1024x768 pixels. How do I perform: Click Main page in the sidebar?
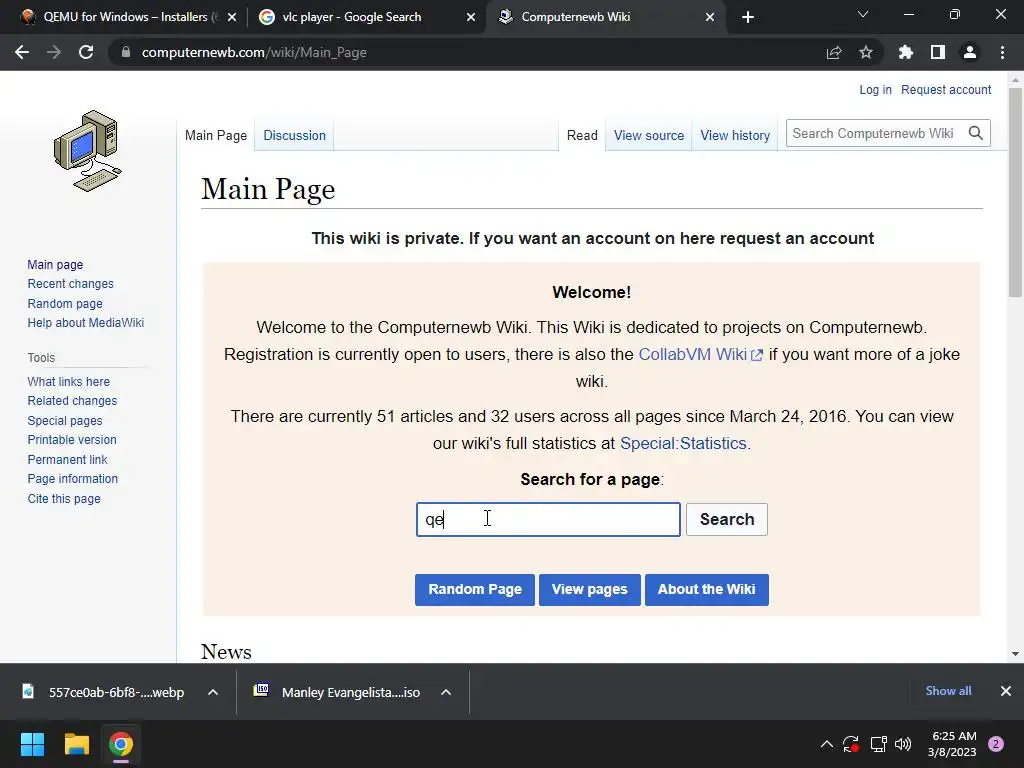(x=56, y=264)
